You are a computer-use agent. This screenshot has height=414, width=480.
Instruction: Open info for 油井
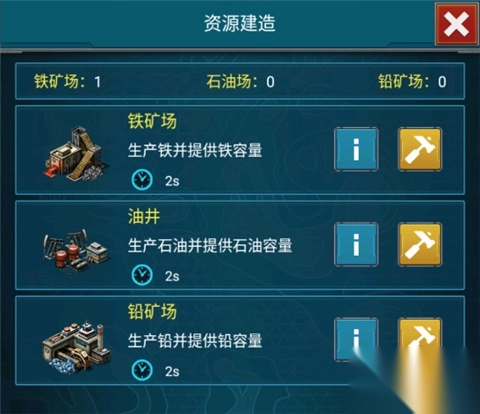[x=356, y=245]
